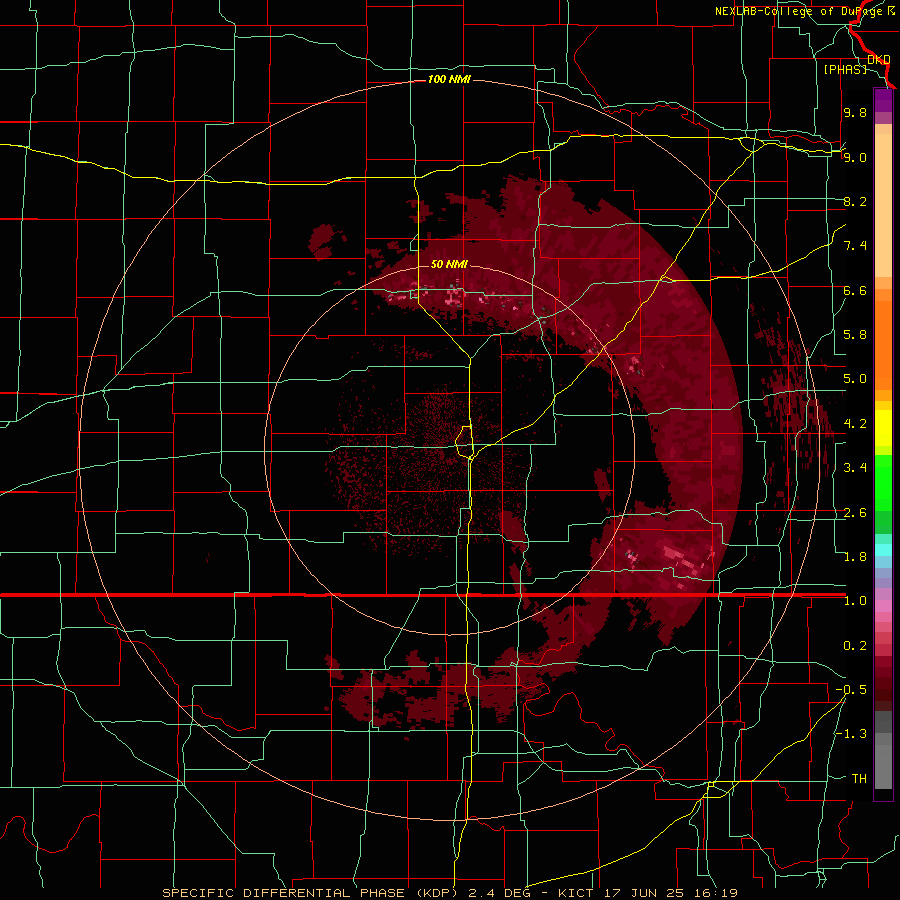Click the DKD label above the scale
900x900 pixels.
coord(879,60)
